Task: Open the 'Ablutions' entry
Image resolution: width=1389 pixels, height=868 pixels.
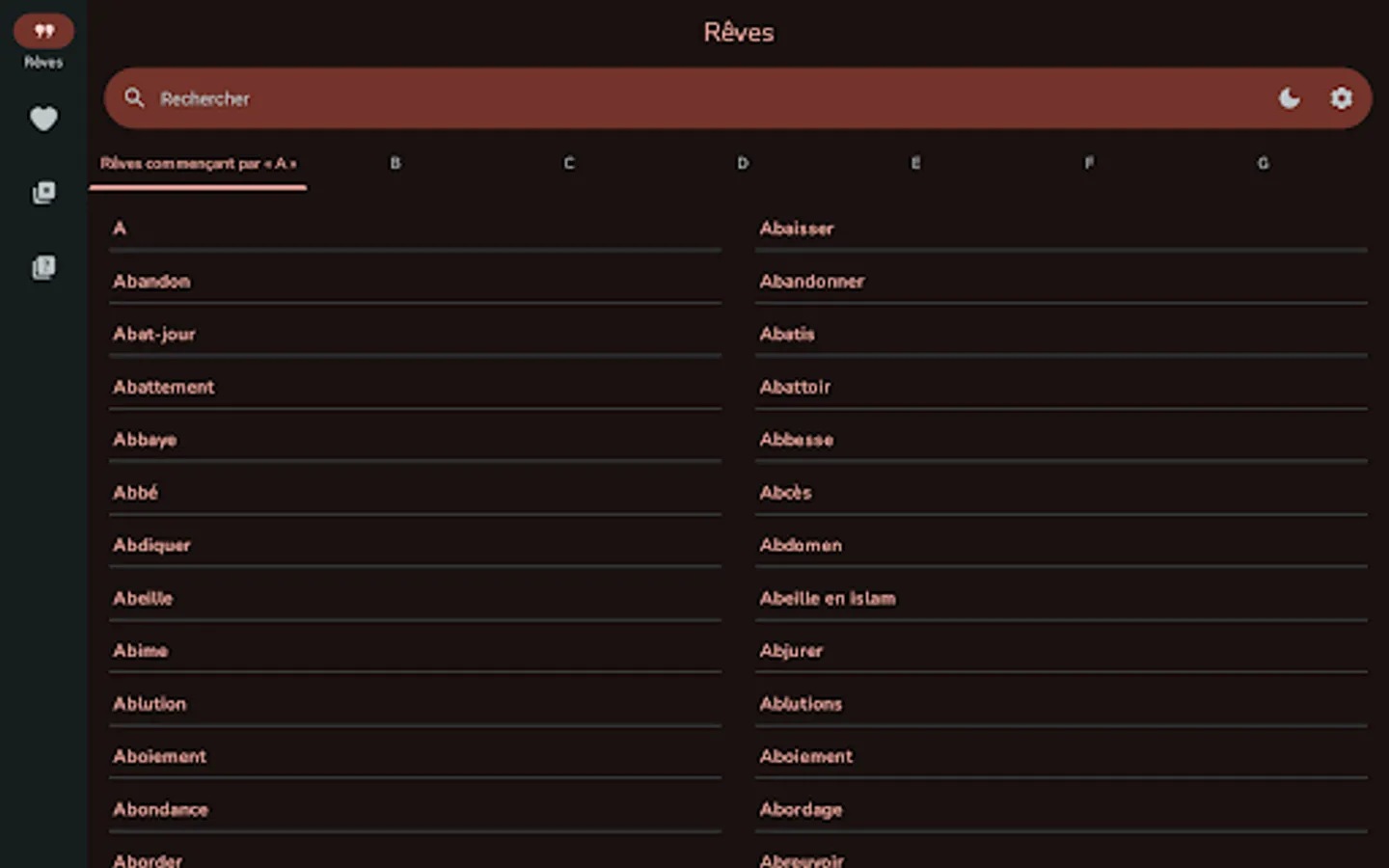Action: click(x=1061, y=704)
